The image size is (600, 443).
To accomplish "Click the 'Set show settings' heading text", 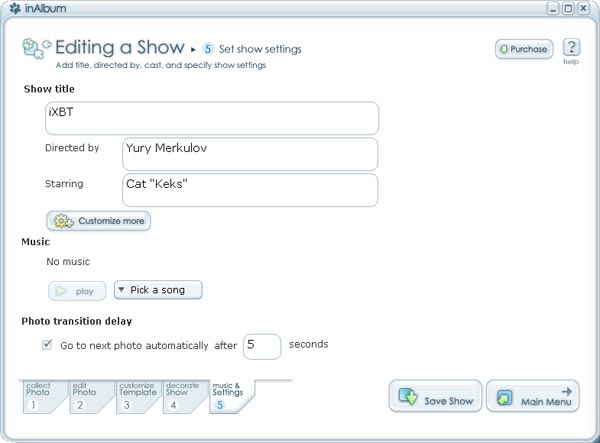I will (260, 49).
